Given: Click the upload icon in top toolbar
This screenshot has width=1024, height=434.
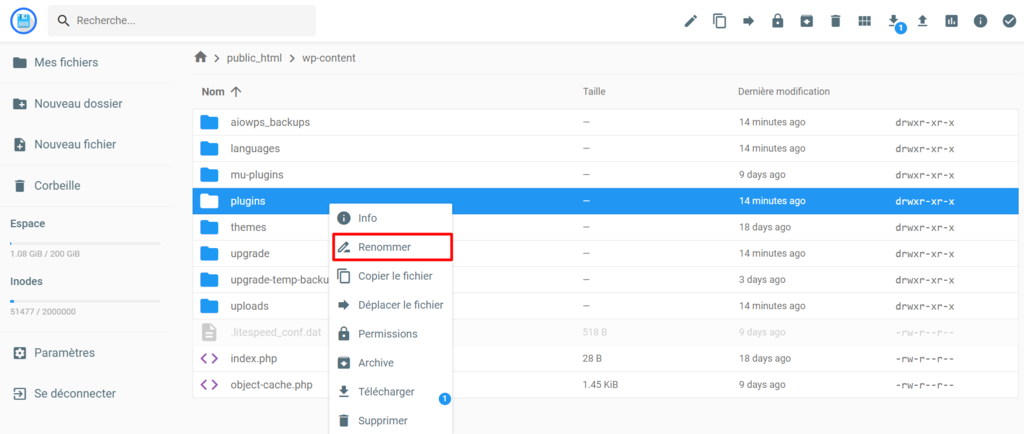Looking at the screenshot, I should tap(922, 21).
